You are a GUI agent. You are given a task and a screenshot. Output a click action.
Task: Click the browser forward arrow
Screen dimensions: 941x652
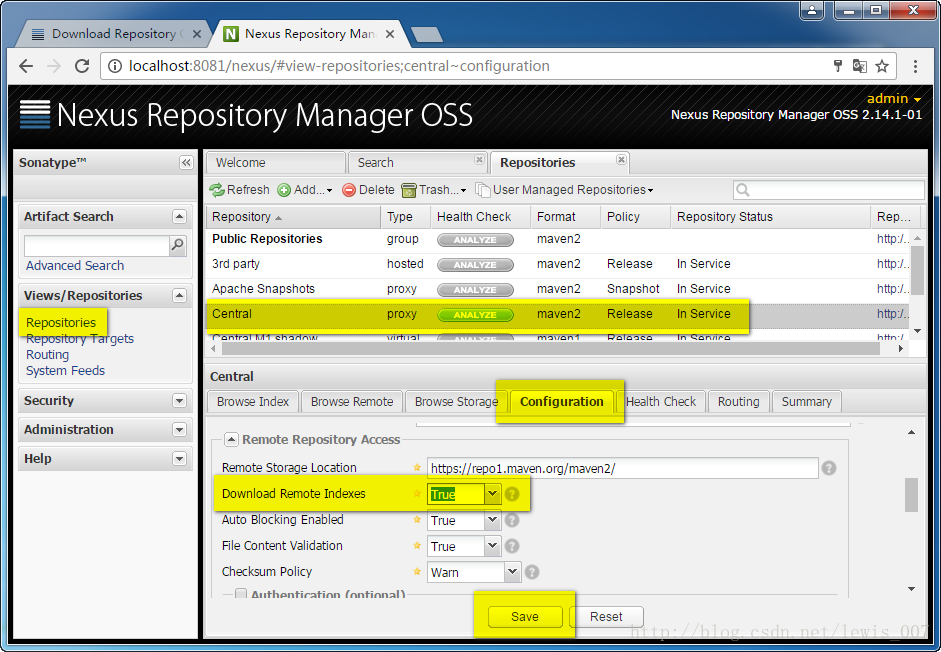click(x=54, y=66)
